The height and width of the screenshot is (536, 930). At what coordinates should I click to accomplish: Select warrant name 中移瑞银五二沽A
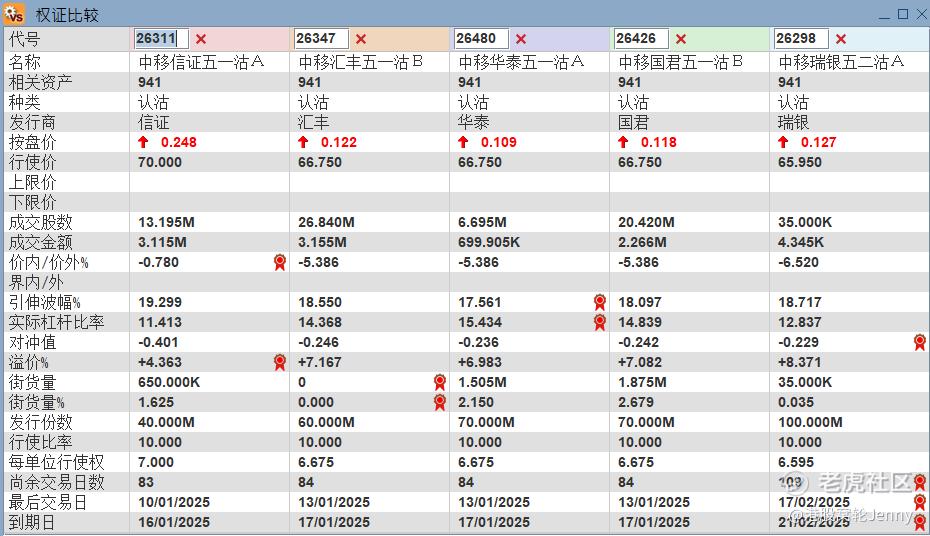pos(841,62)
